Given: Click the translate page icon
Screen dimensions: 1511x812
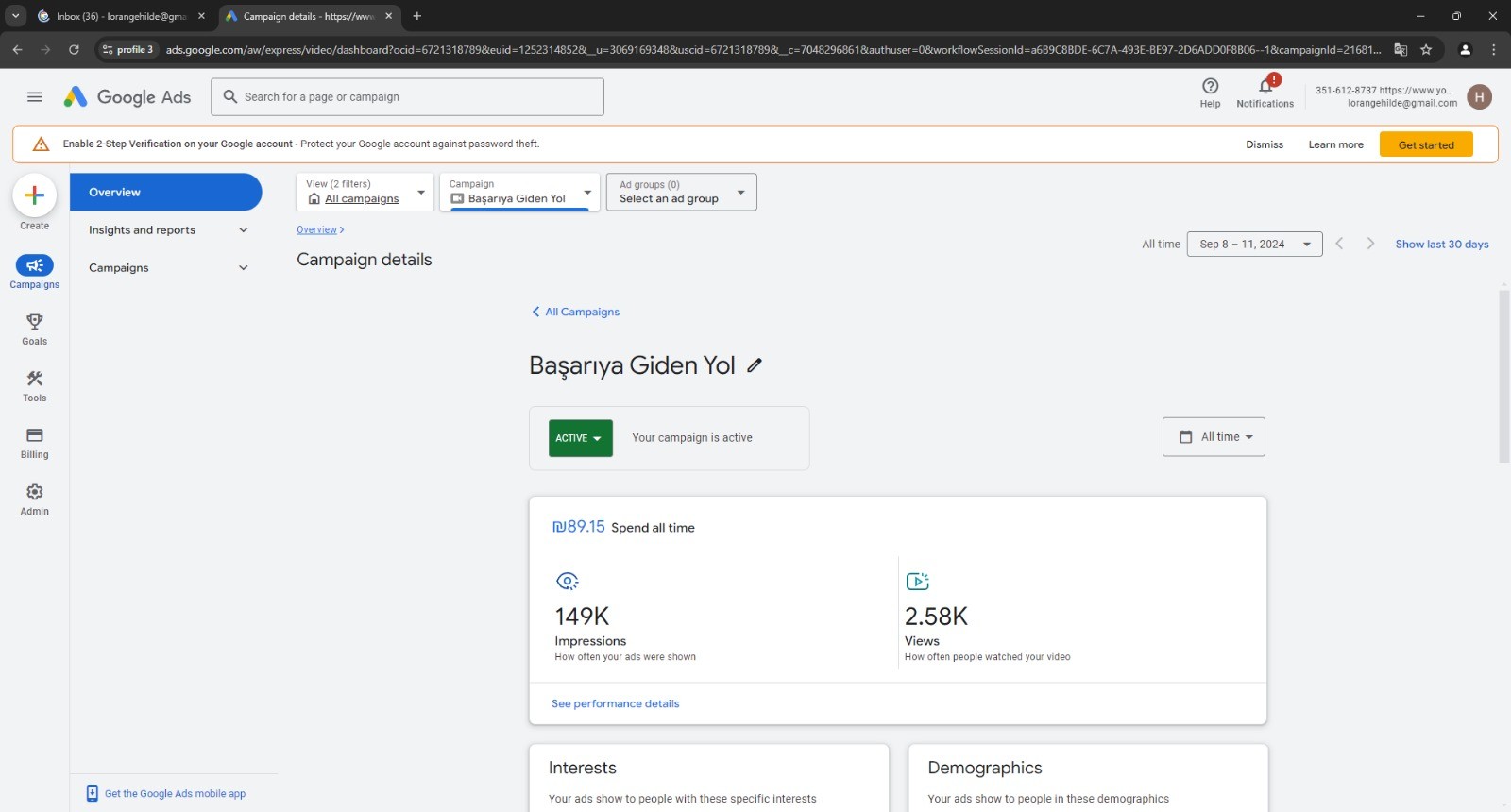Looking at the screenshot, I should (x=1401, y=49).
